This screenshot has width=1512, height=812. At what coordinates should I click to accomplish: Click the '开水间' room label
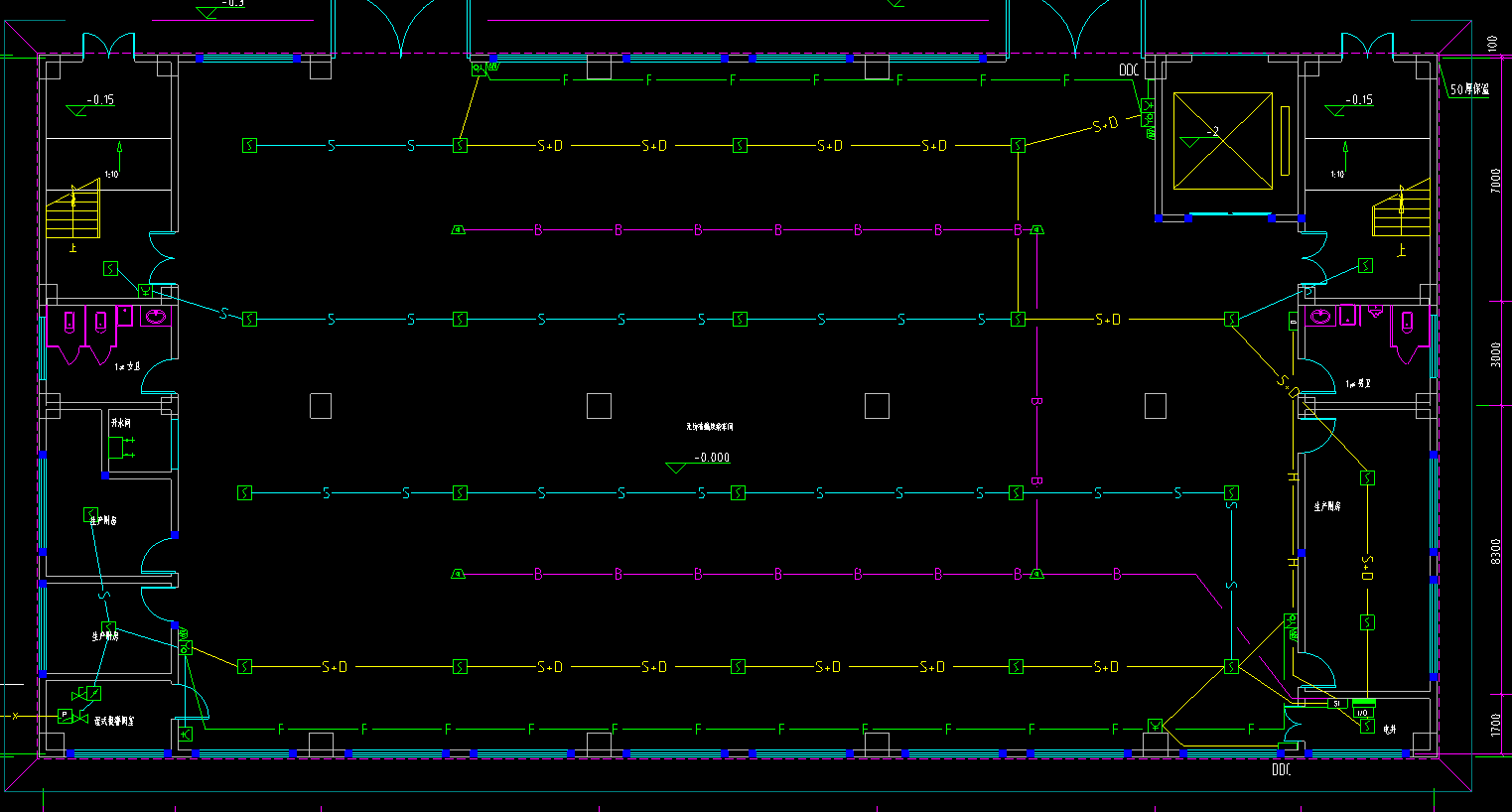pyautogui.click(x=120, y=423)
